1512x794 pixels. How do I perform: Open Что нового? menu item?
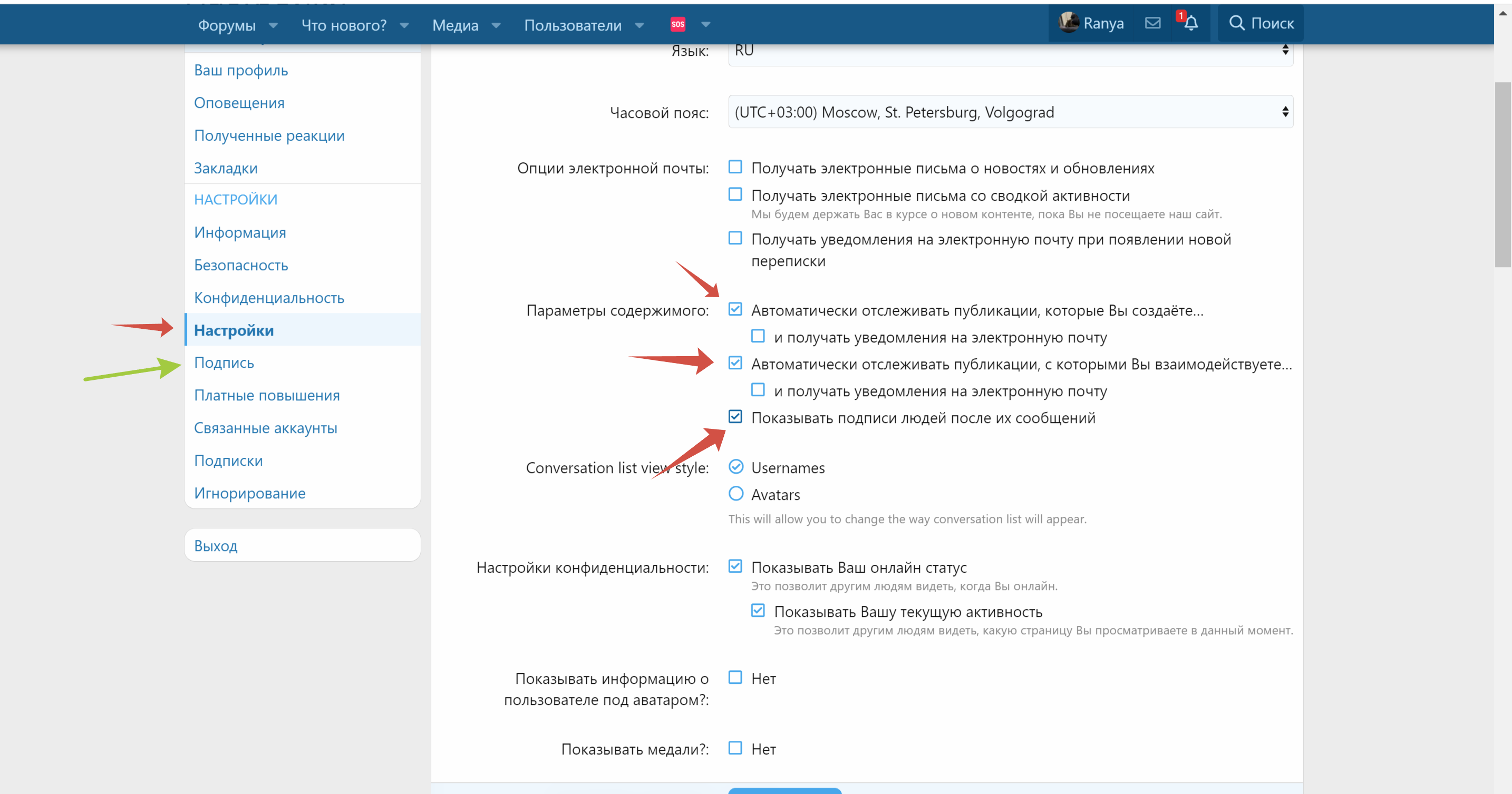pyautogui.click(x=343, y=25)
